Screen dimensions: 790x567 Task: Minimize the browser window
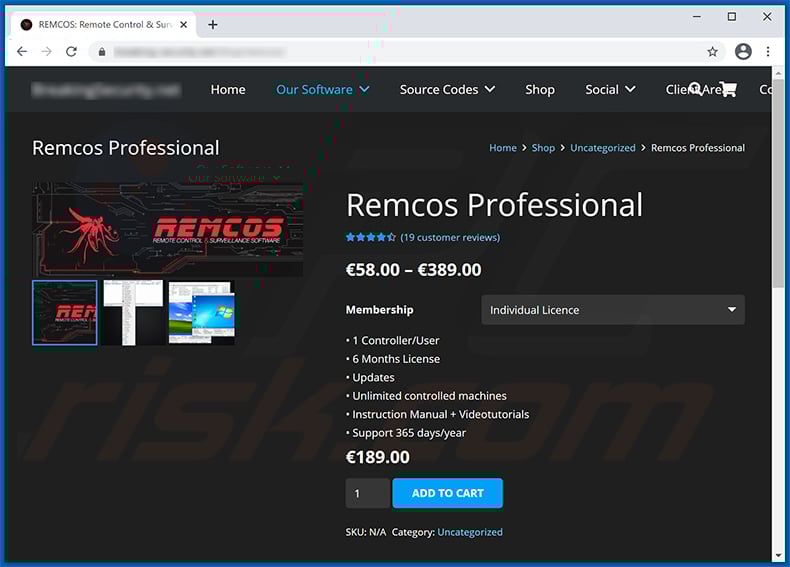[x=696, y=17]
